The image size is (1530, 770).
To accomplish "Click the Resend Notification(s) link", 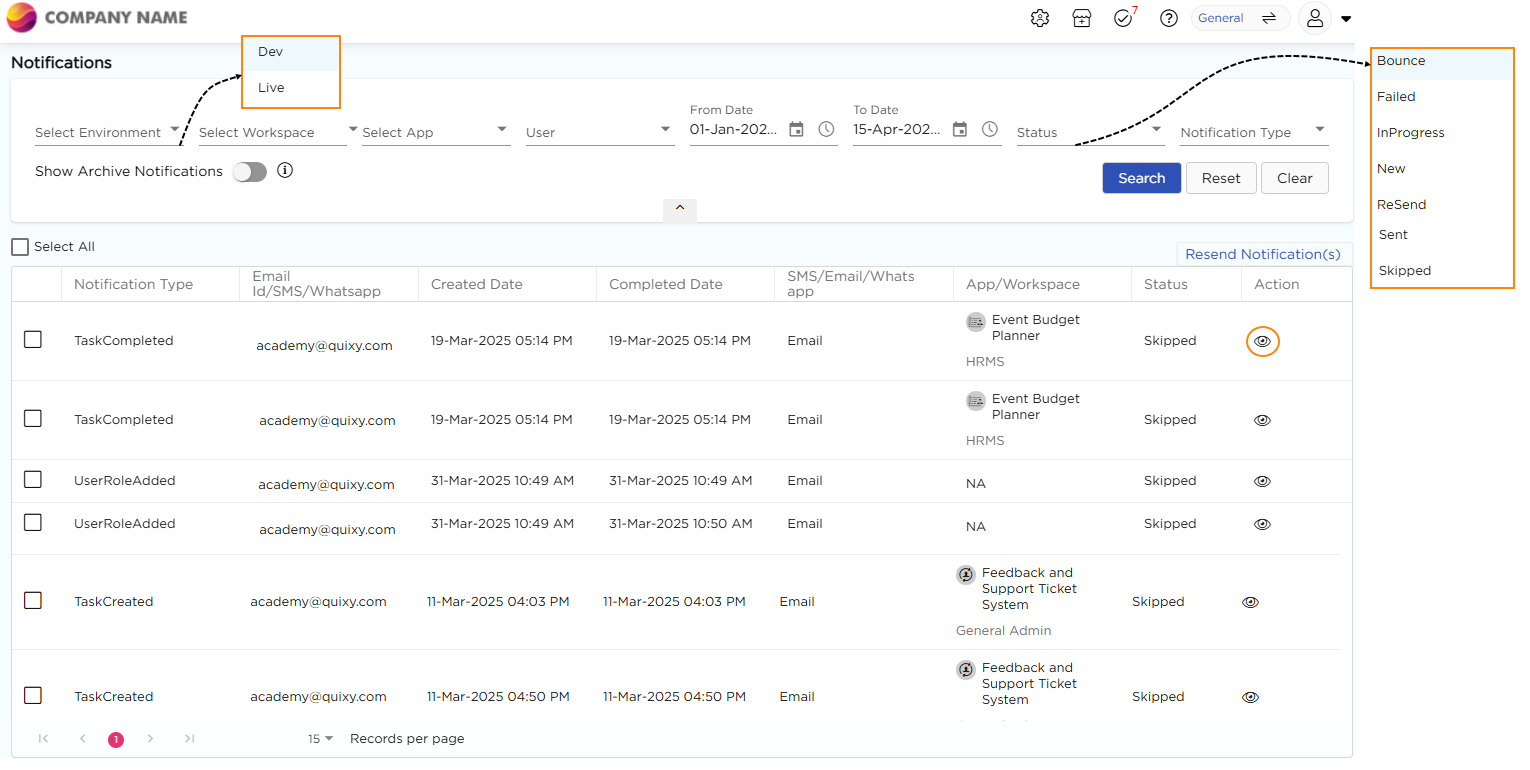I will click(x=1262, y=254).
